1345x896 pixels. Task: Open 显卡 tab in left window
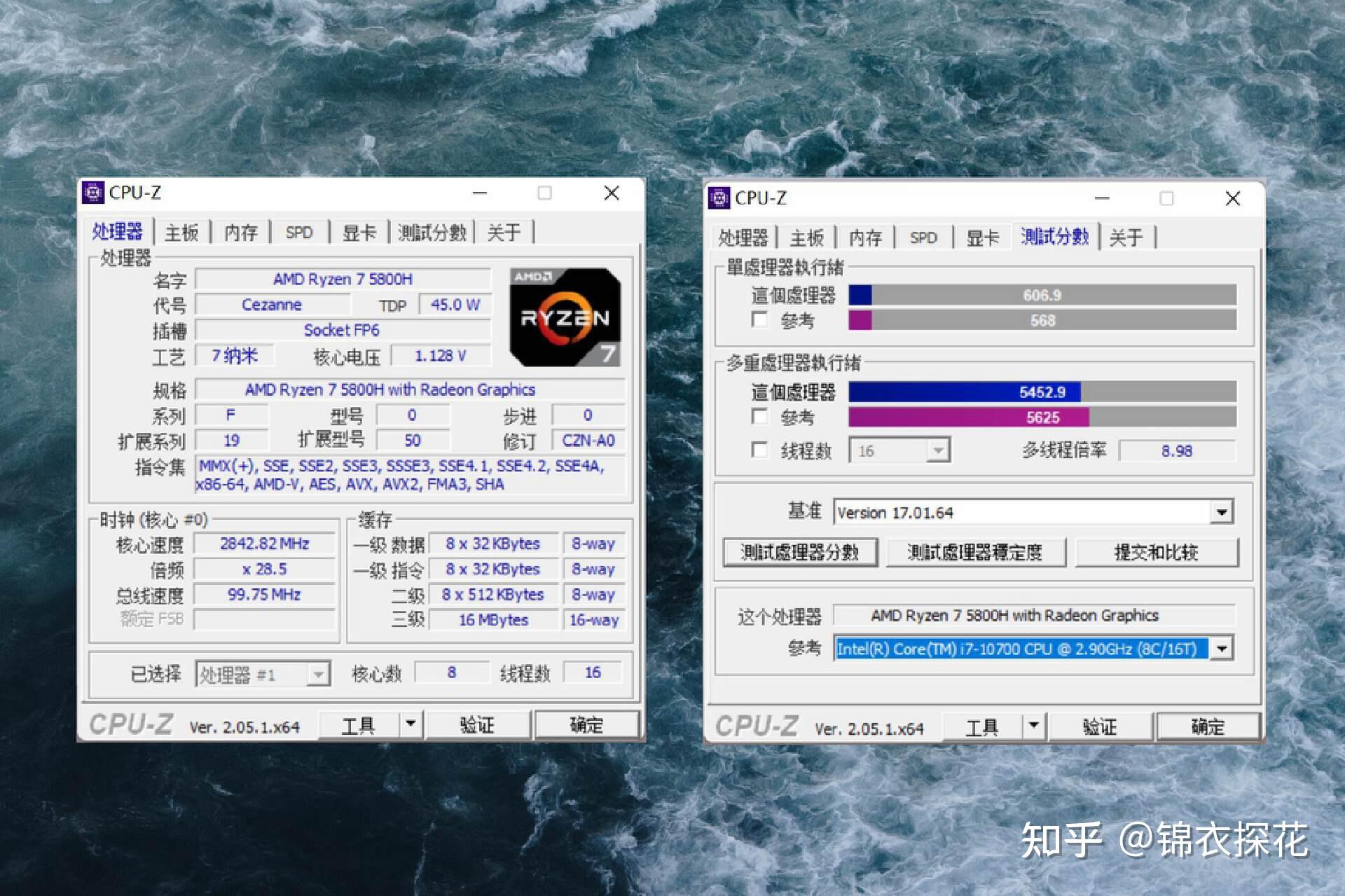click(x=359, y=233)
